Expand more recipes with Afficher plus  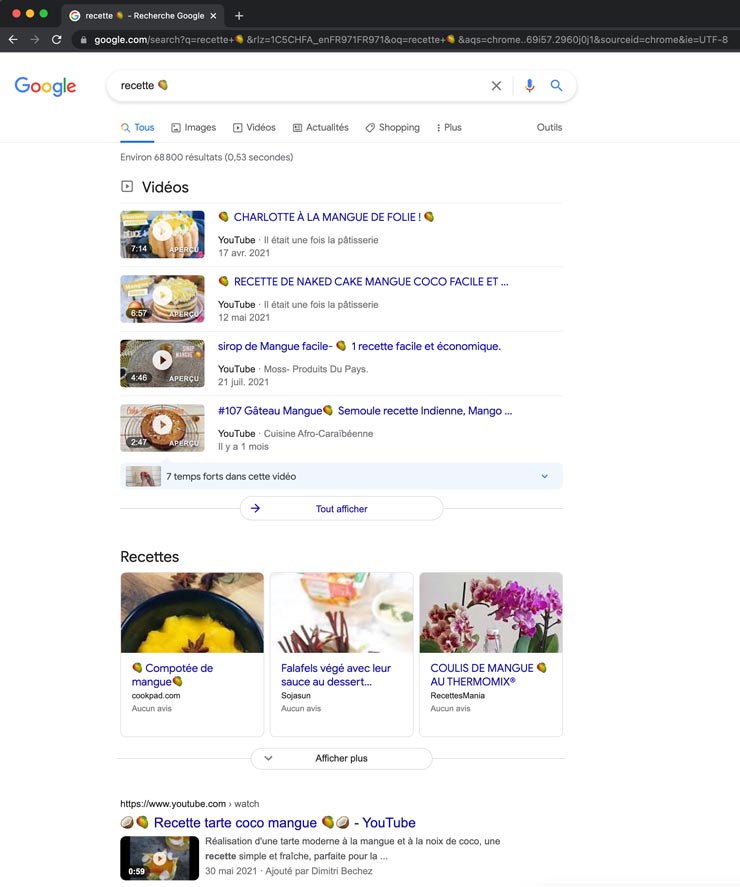click(x=341, y=759)
